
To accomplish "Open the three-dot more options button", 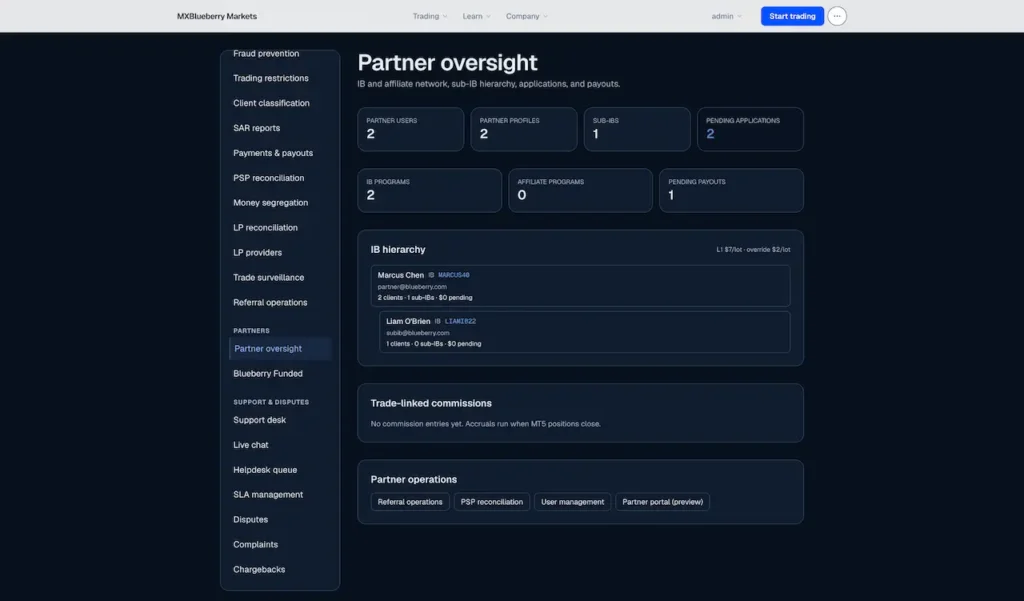I will pos(837,16).
